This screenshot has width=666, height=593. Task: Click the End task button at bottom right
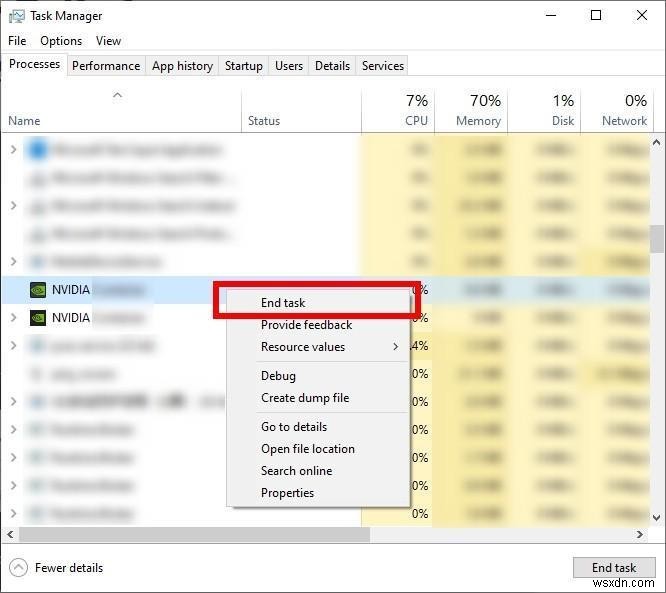614,568
